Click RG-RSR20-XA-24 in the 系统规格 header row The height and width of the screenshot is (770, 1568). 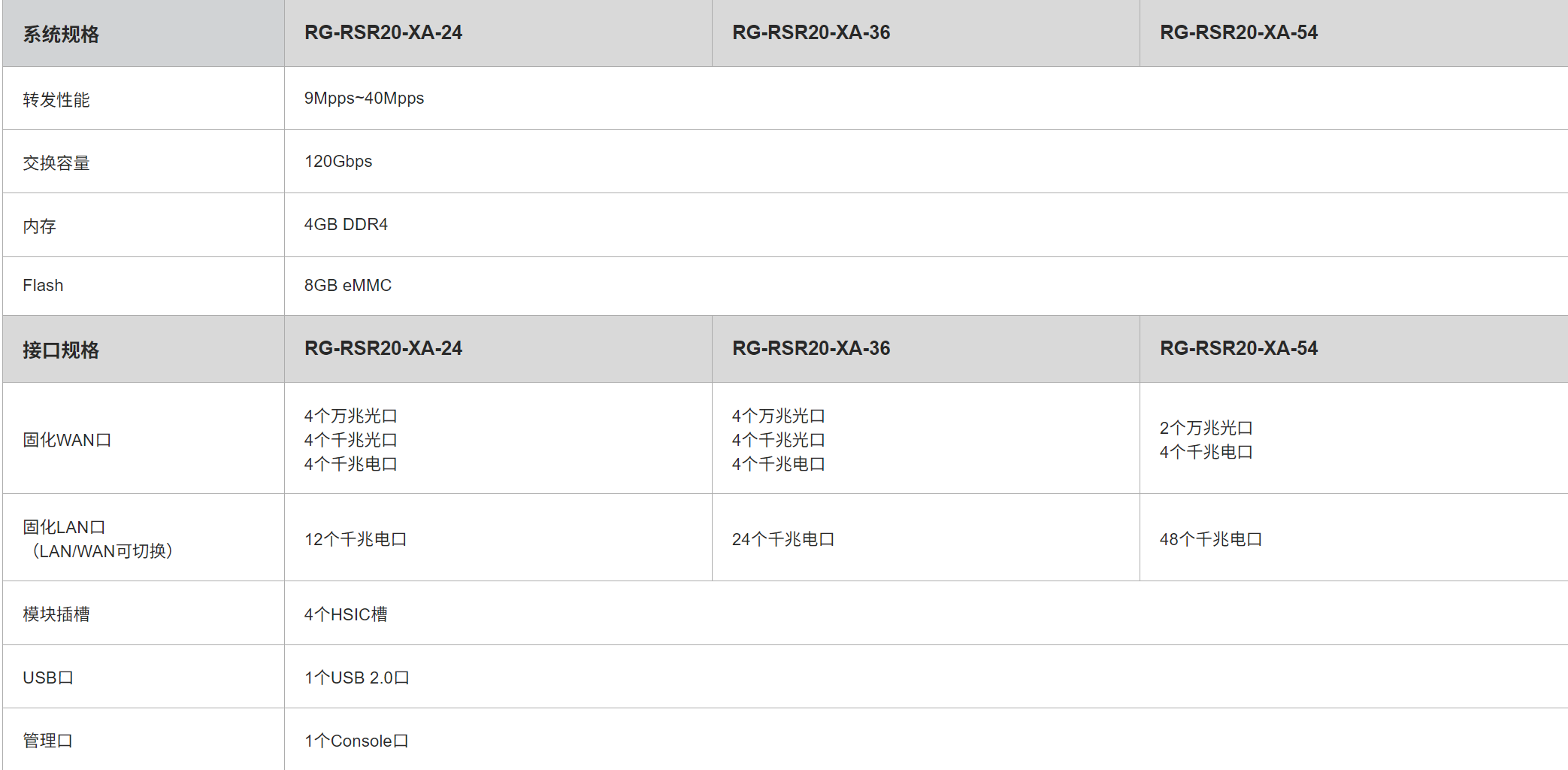[x=383, y=33]
